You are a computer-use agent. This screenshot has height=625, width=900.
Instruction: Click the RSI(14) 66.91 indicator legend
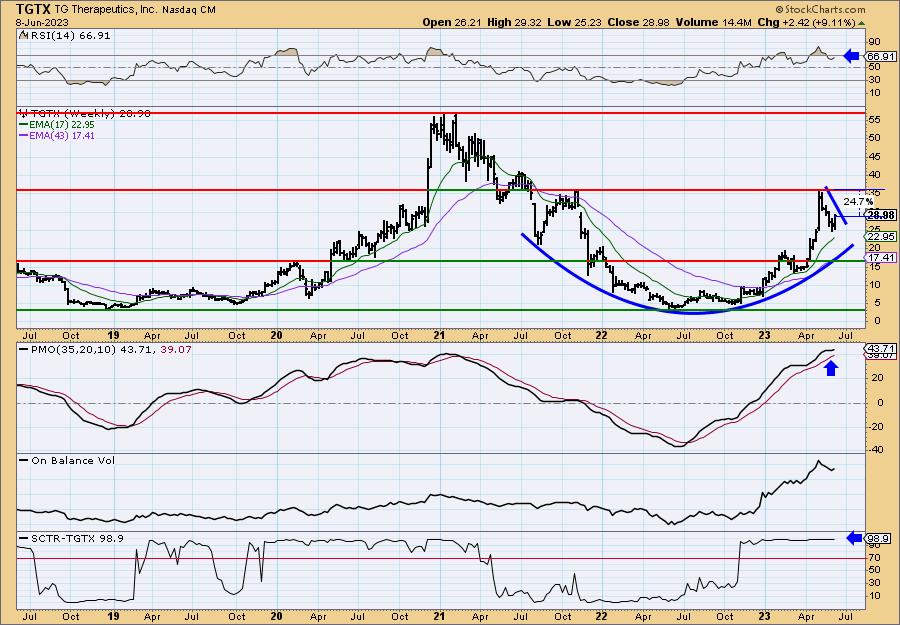coord(64,36)
